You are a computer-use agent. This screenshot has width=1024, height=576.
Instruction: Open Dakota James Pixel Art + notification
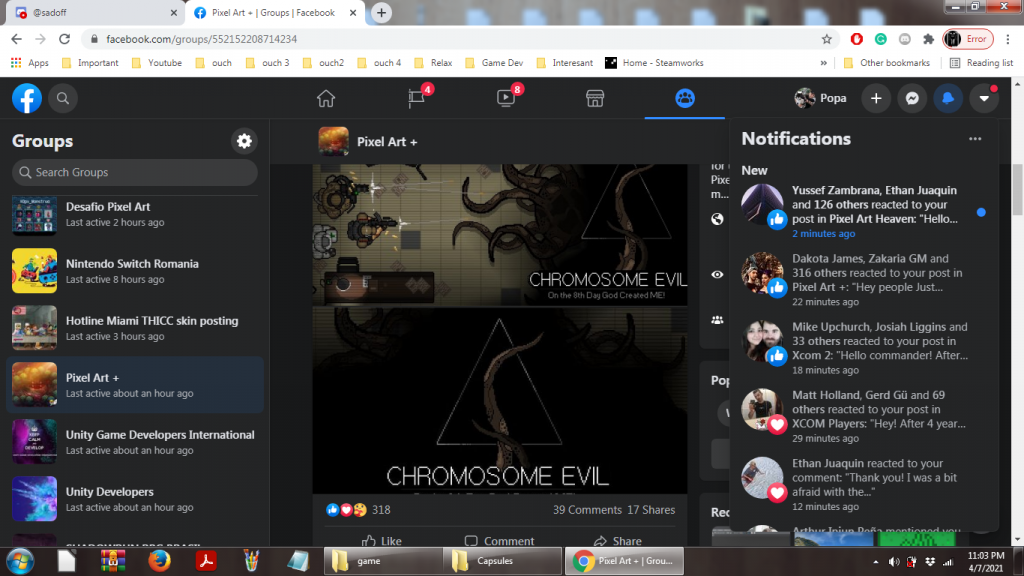[864, 280]
